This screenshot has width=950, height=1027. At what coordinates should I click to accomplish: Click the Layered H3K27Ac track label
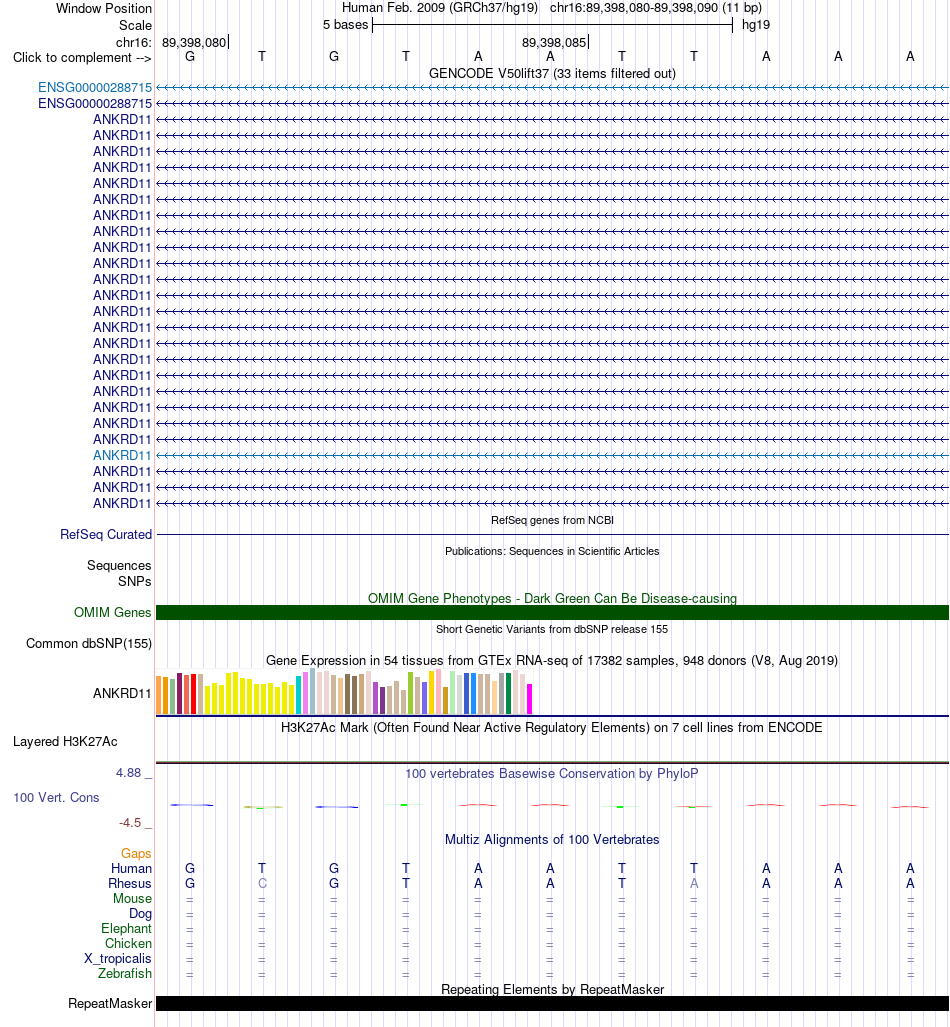(x=65, y=741)
